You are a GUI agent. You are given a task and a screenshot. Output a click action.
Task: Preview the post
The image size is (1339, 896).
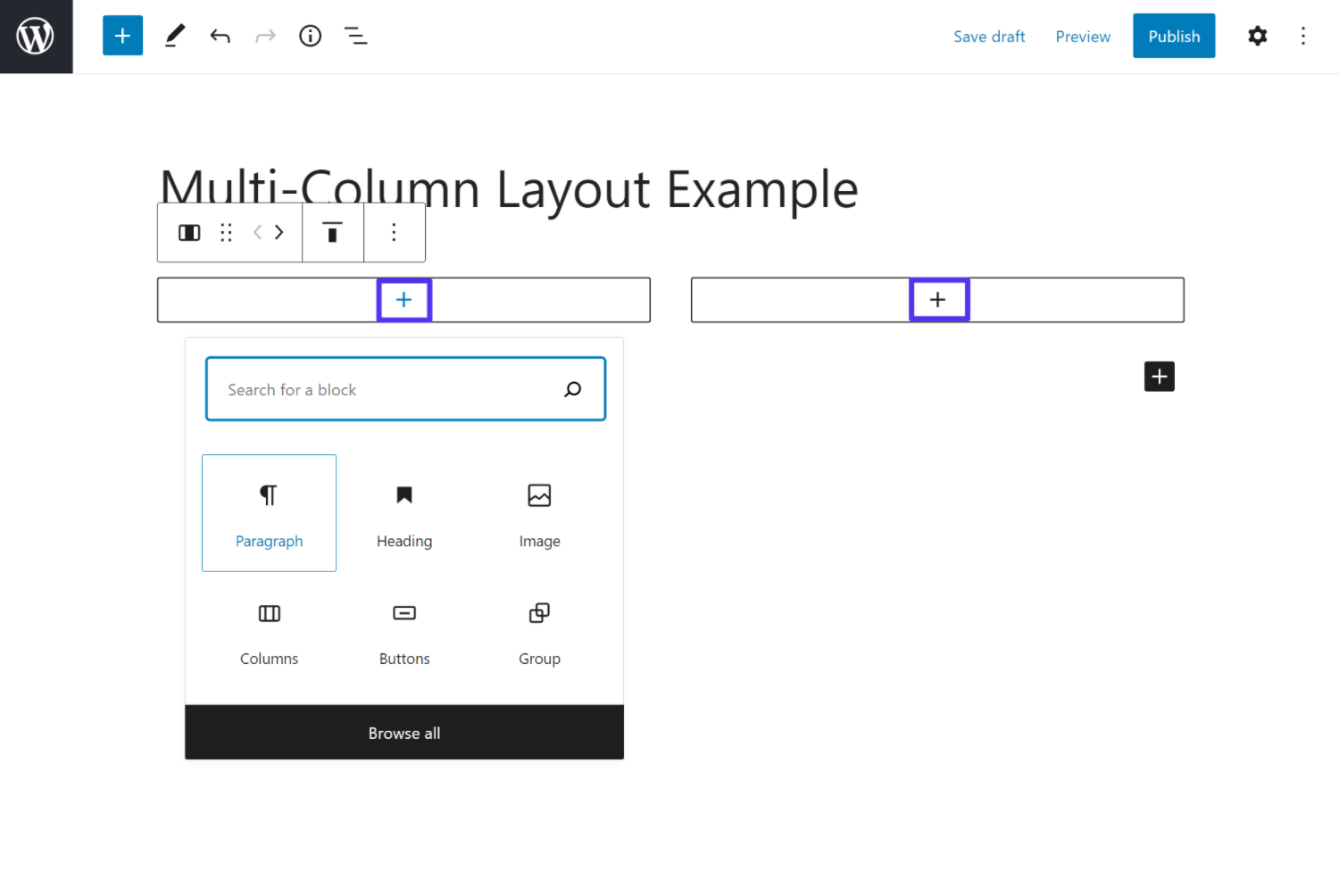coord(1083,36)
